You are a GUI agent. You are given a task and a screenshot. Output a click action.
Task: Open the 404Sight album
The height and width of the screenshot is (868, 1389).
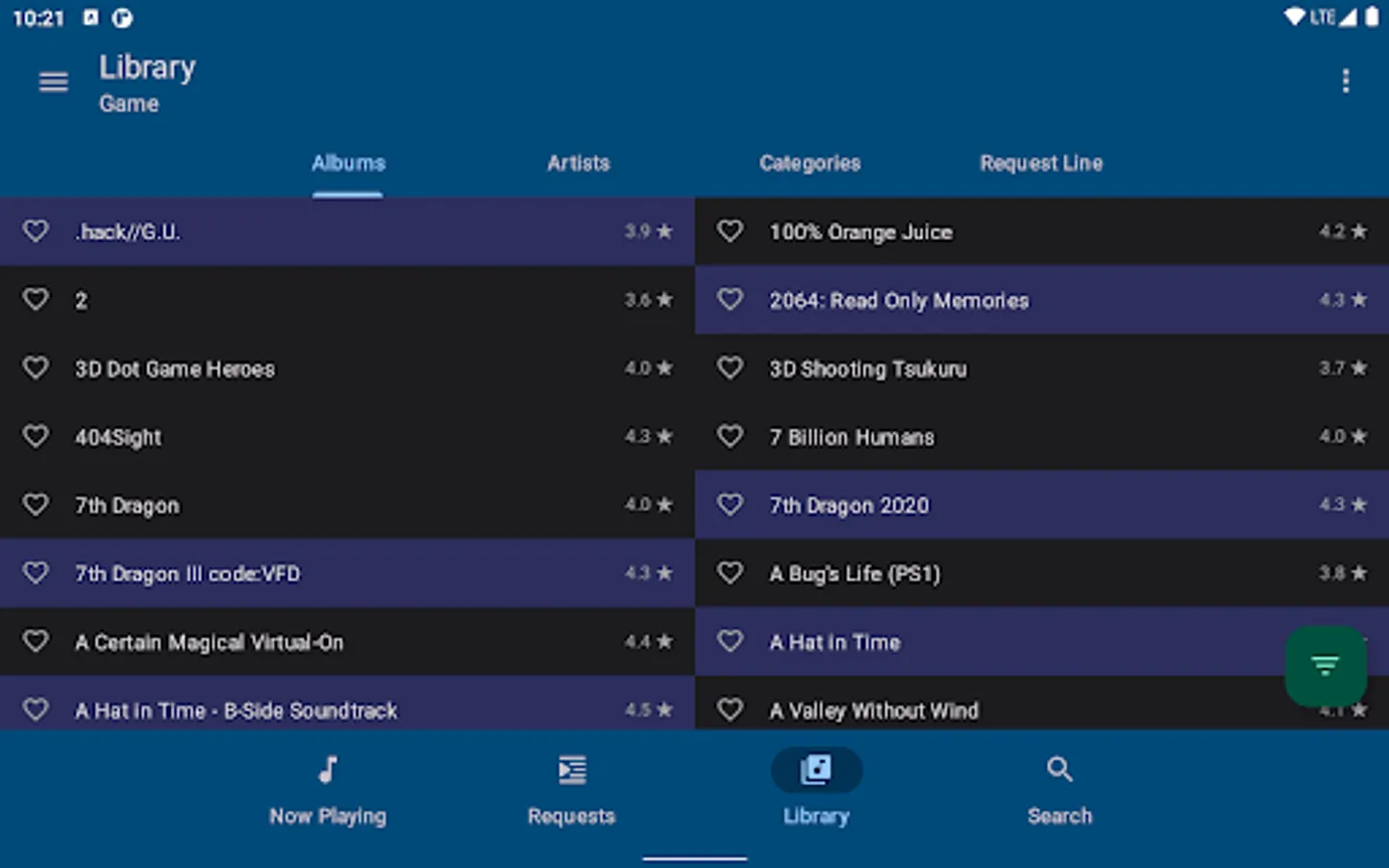pos(119,438)
